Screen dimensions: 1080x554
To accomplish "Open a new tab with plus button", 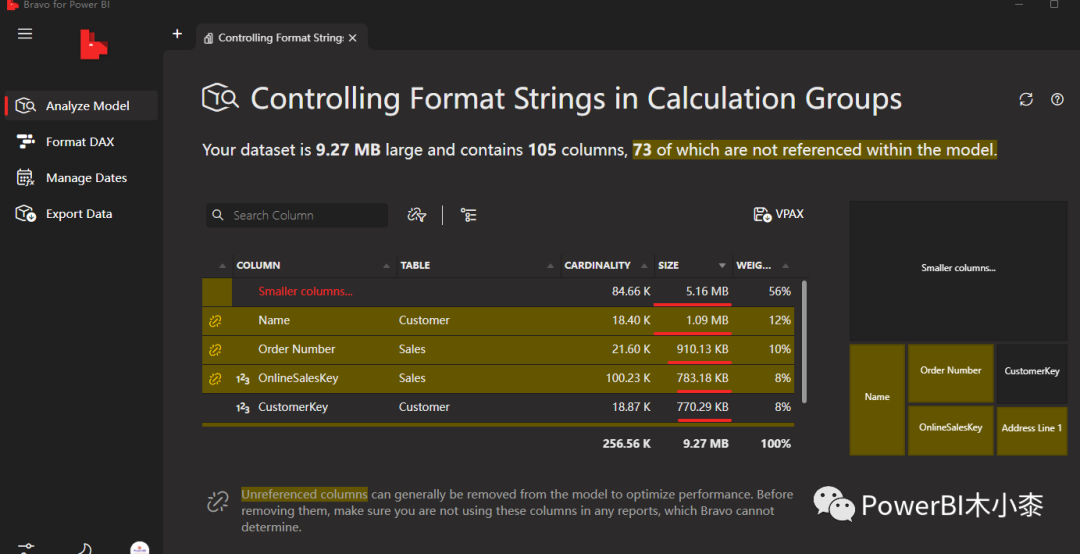I will click(x=177, y=34).
